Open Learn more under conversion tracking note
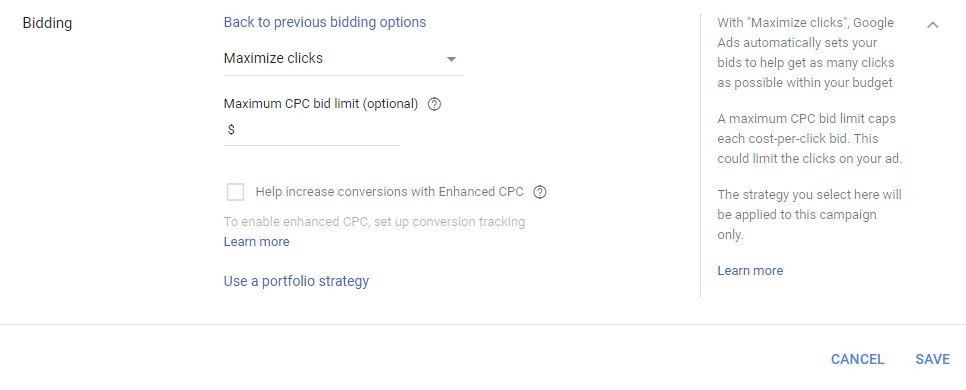The height and width of the screenshot is (390, 966). point(256,242)
